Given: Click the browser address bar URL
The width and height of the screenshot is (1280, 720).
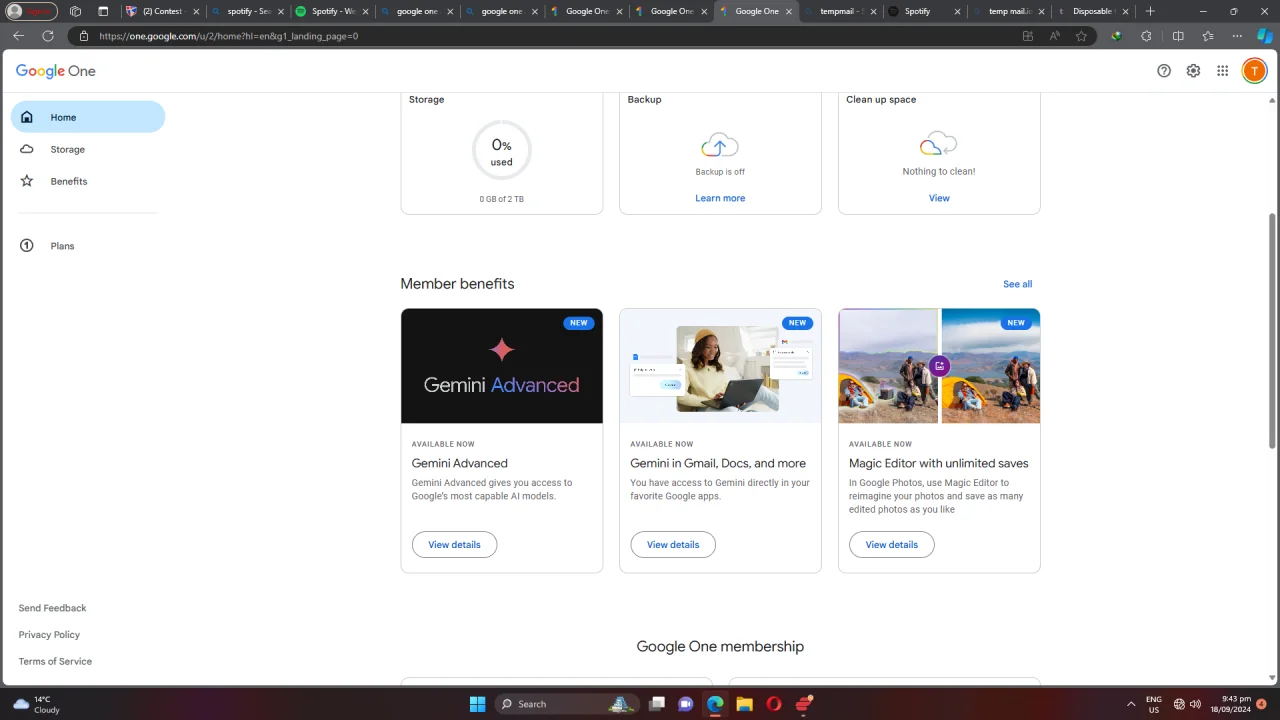Looking at the screenshot, I should pyautogui.click(x=229, y=36).
